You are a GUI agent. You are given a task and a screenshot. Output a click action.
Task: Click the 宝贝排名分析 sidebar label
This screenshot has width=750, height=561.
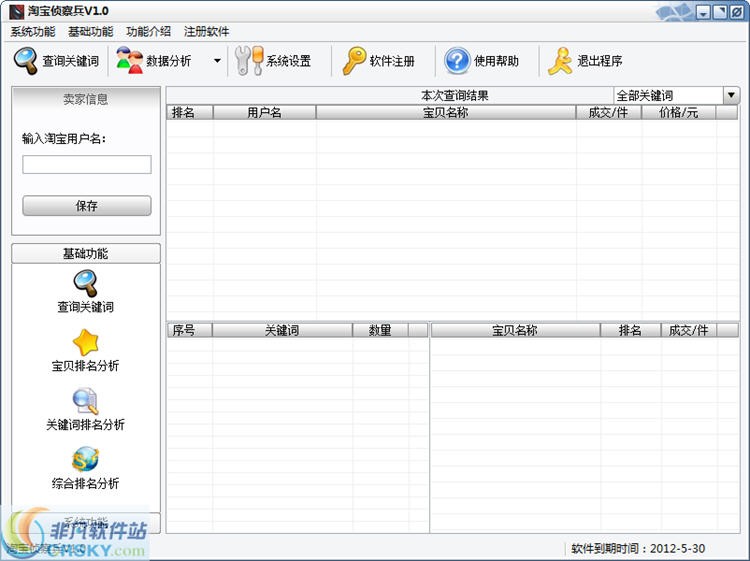coord(86,366)
